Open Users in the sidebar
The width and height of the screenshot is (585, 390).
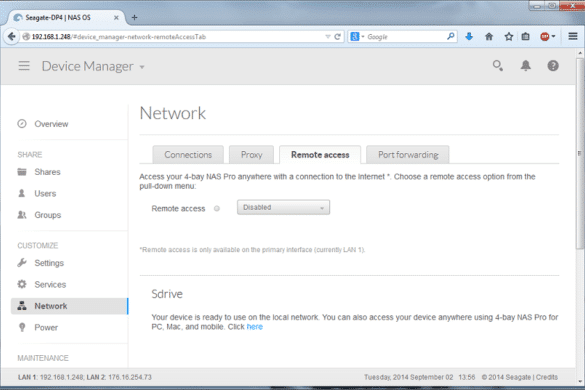point(45,193)
